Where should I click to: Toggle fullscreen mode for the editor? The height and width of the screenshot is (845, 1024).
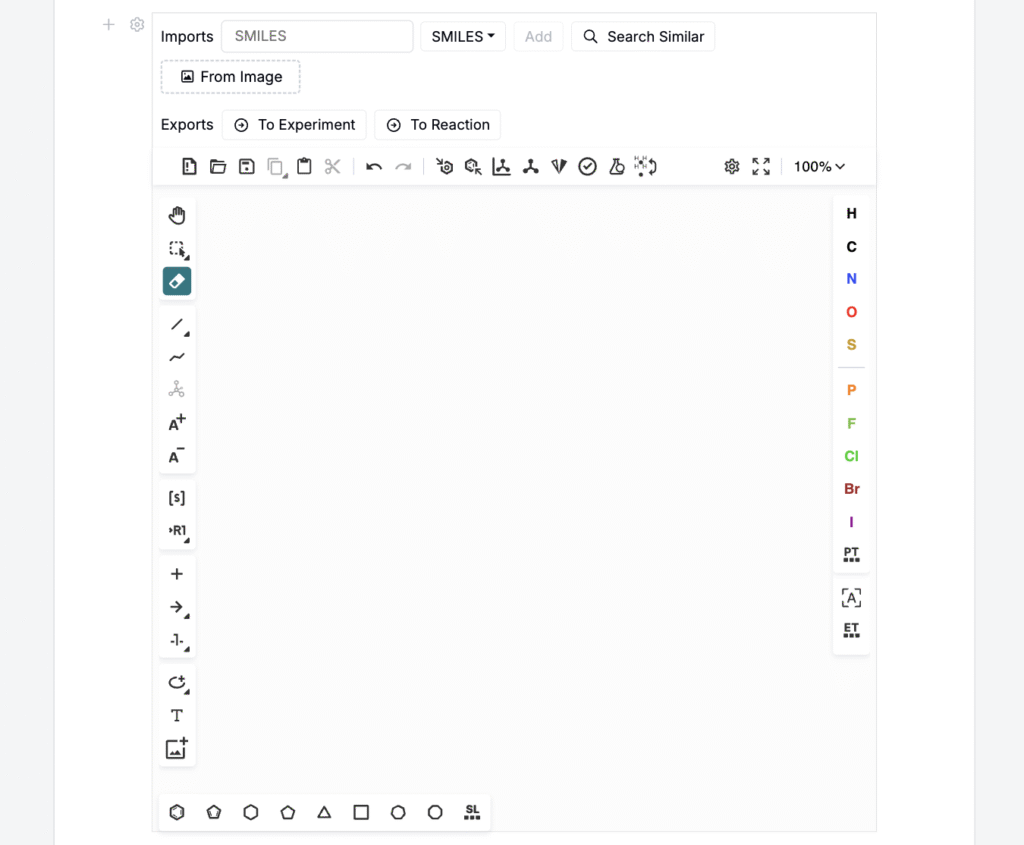coord(762,167)
